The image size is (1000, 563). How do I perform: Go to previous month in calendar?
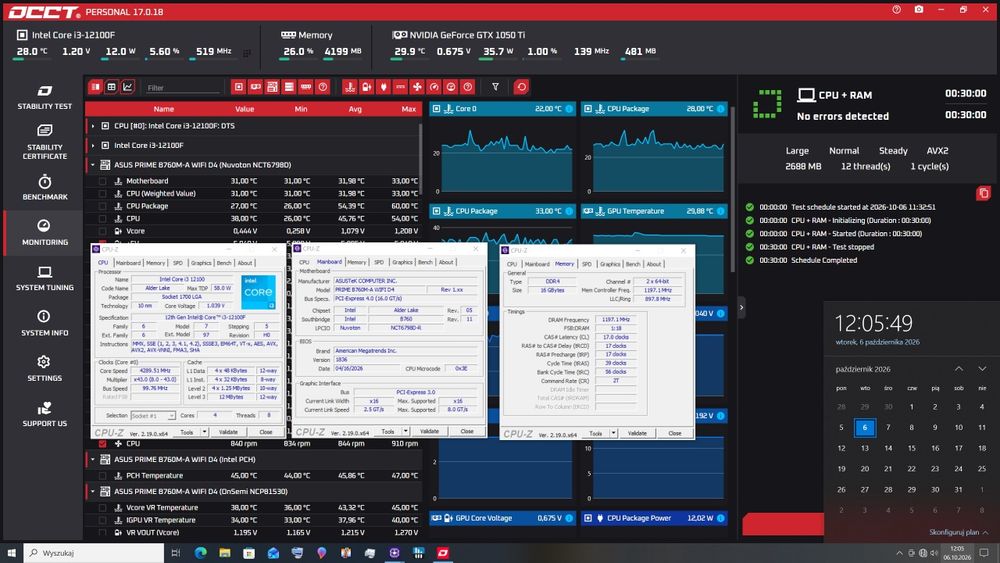(959, 369)
